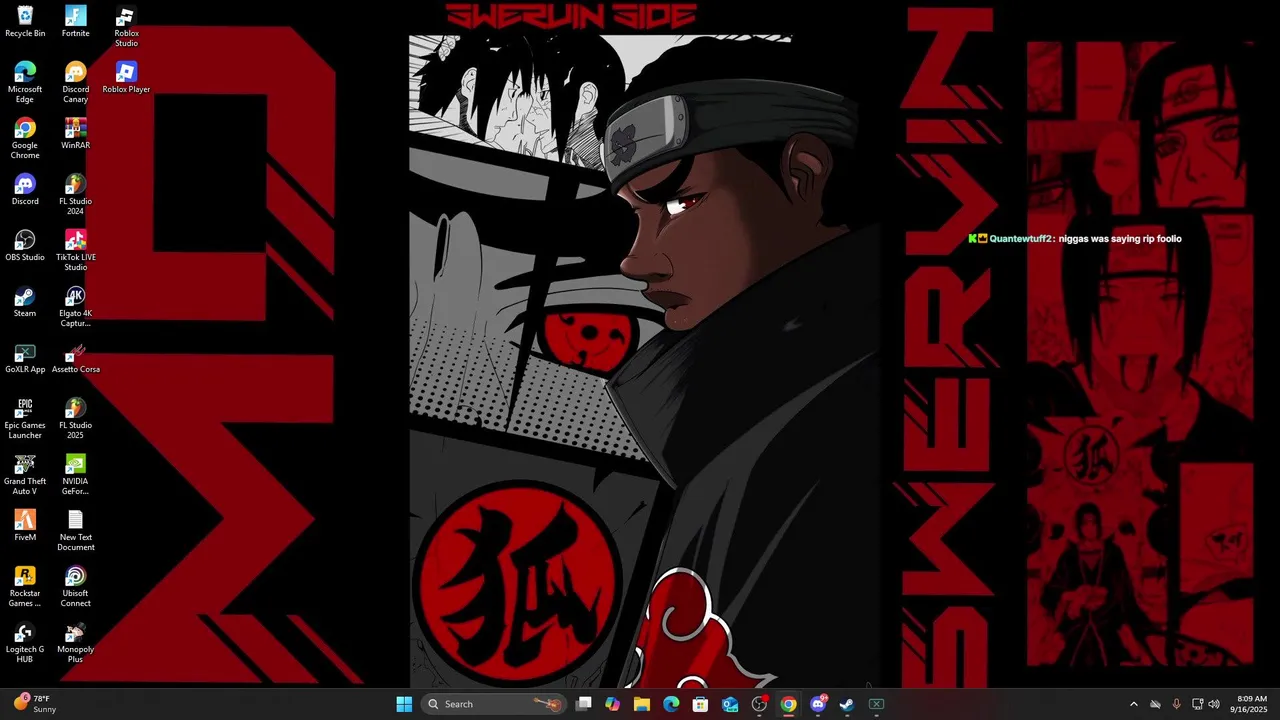Select the TikTok LIVE Studio desktop shortcut
The width and height of the screenshot is (1280, 720).
[75, 251]
